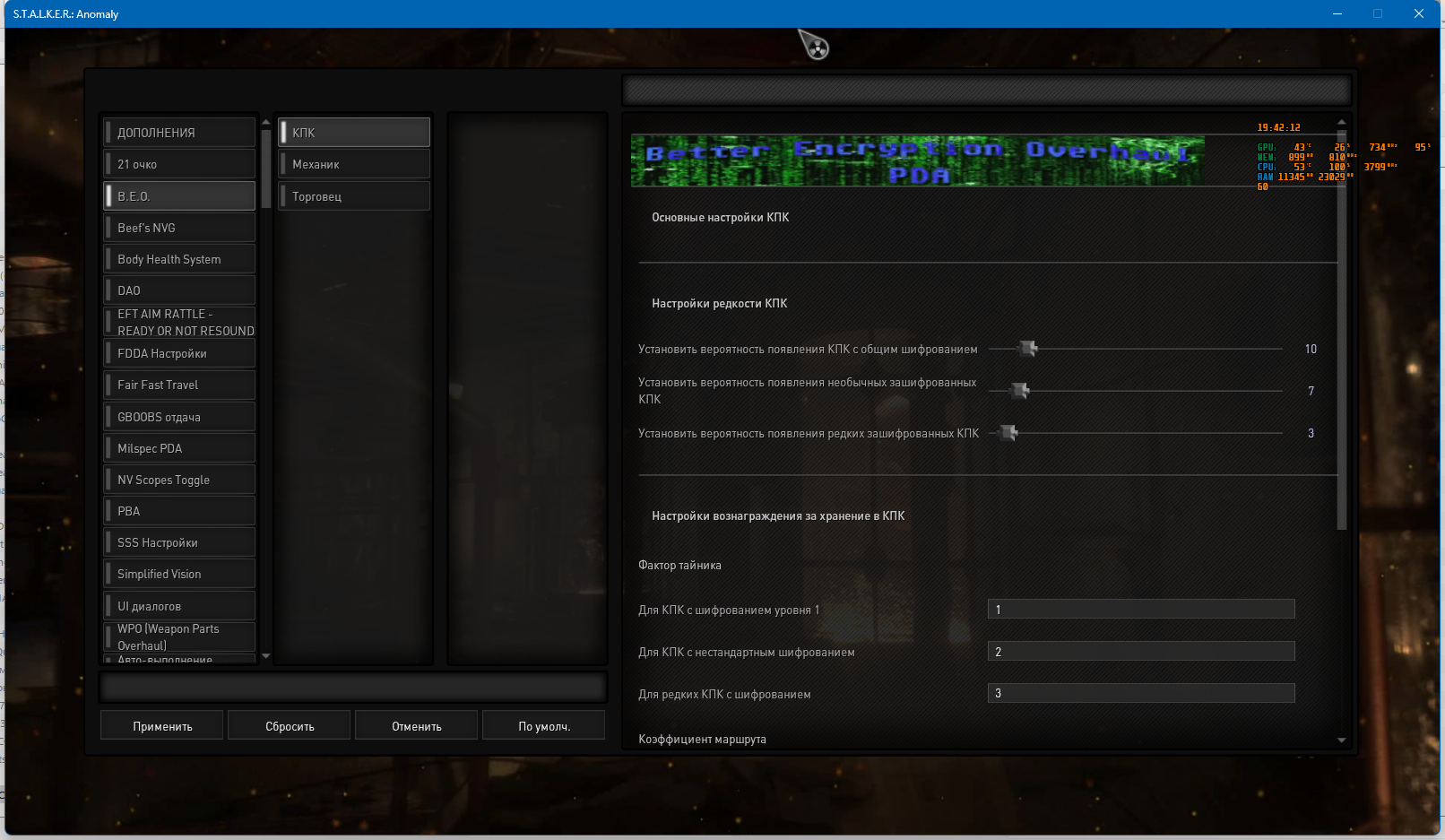
Task: Select Milspec PDA addon
Action: click(x=179, y=448)
